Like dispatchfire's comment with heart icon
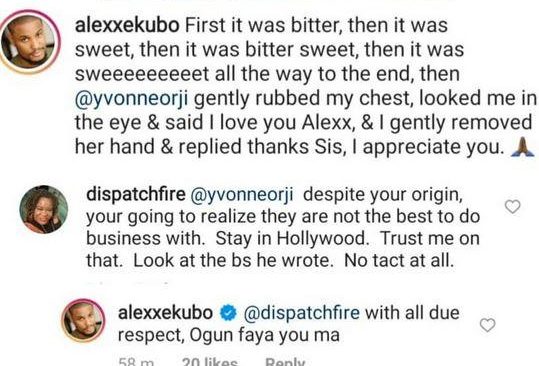The image size is (539, 366). 513,207
